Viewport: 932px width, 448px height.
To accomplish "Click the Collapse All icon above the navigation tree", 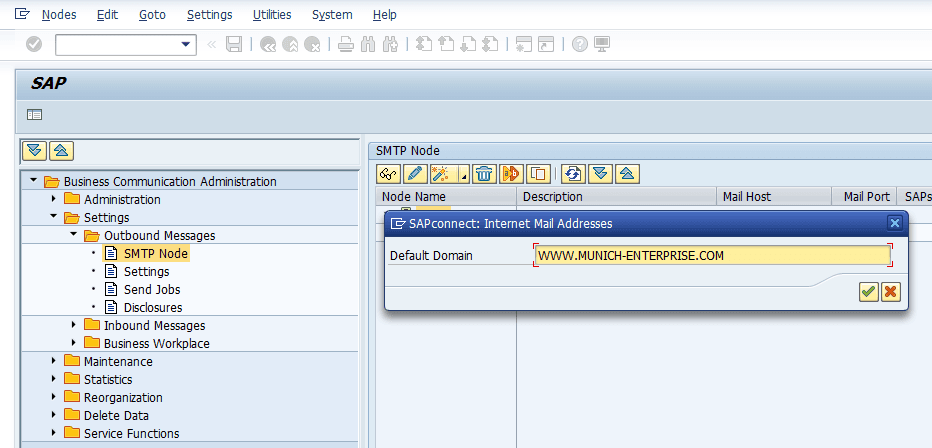I will pyautogui.click(x=61, y=151).
